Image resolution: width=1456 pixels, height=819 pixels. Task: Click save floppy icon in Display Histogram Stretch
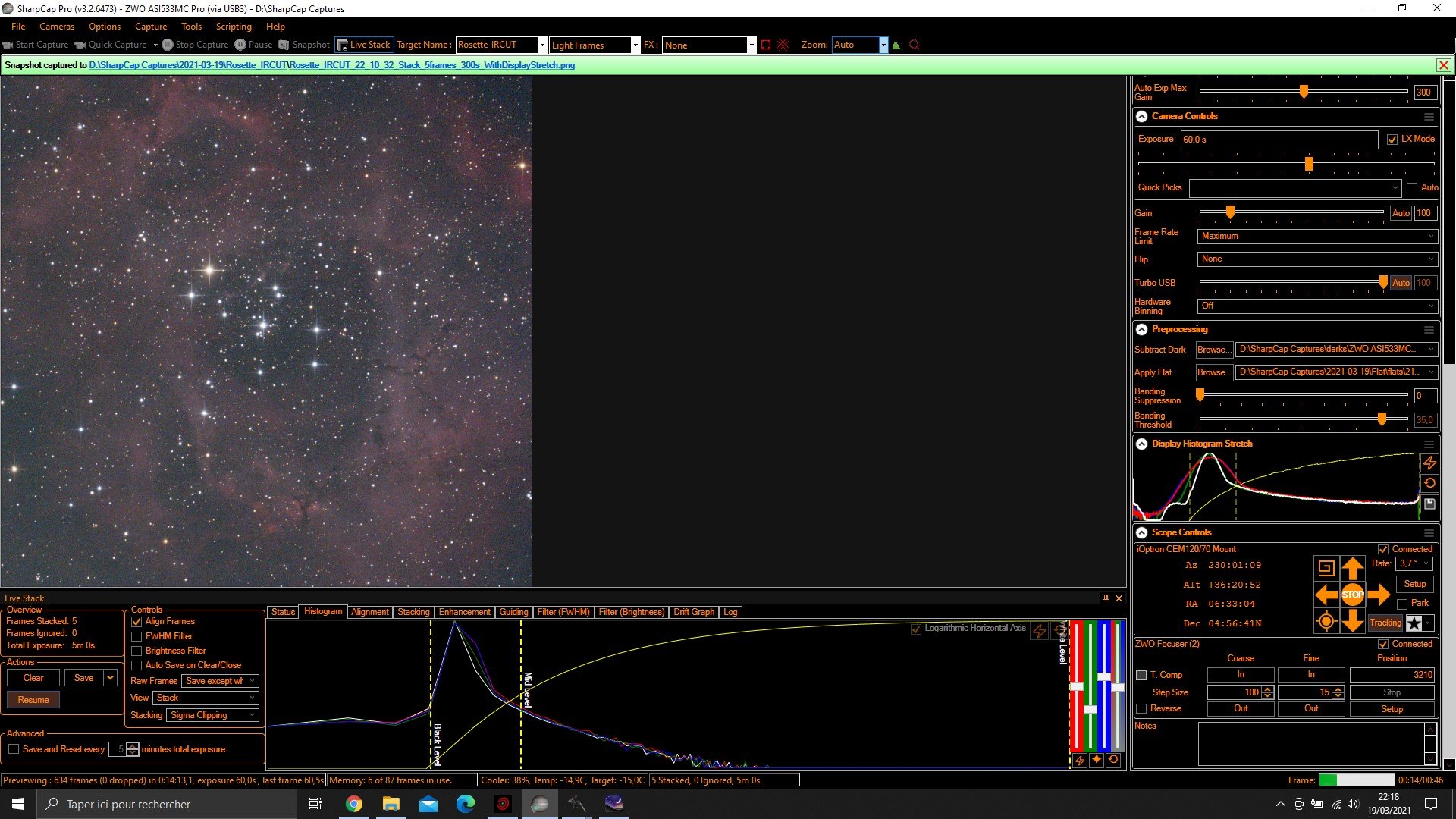click(1429, 504)
